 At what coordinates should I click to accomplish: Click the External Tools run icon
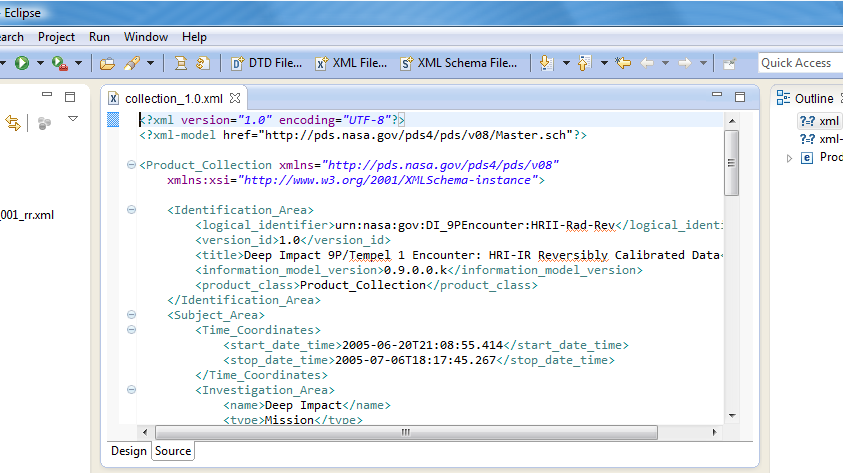click(60, 63)
